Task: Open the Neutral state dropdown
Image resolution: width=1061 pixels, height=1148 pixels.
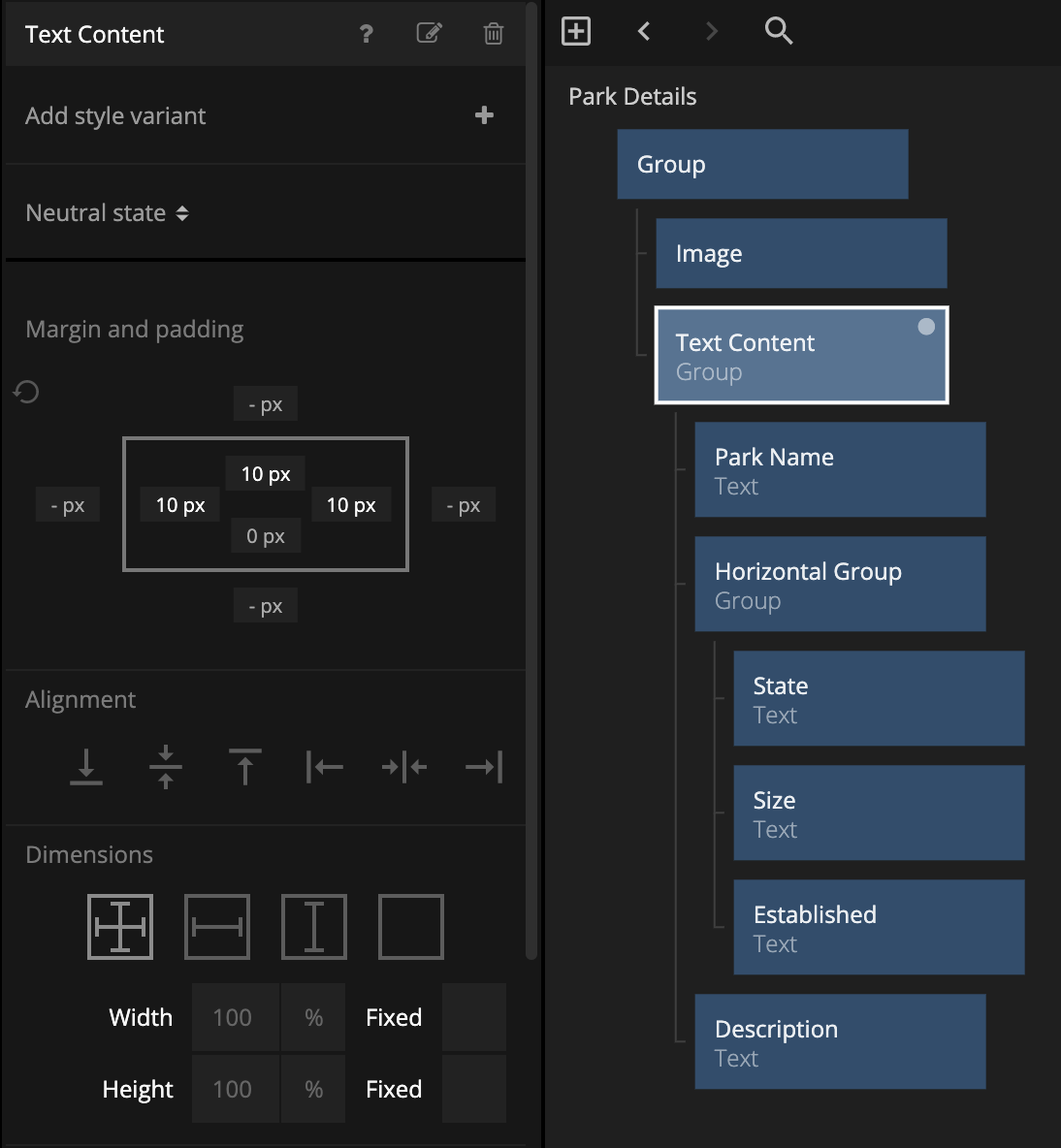Action: [107, 213]
